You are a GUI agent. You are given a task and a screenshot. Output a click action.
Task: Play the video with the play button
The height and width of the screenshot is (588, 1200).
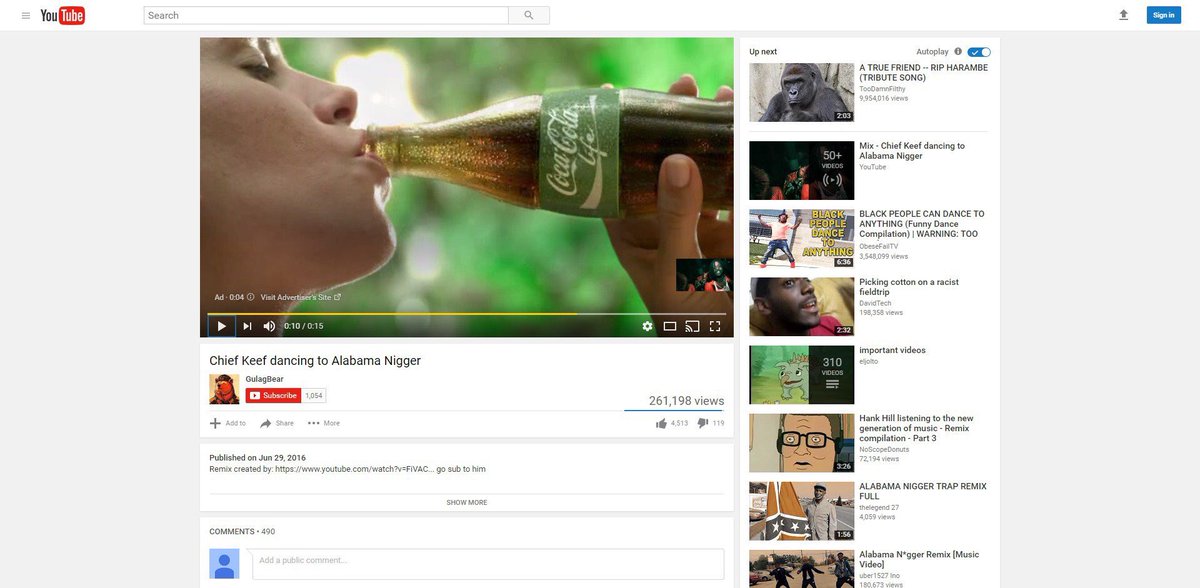point(222,326)
